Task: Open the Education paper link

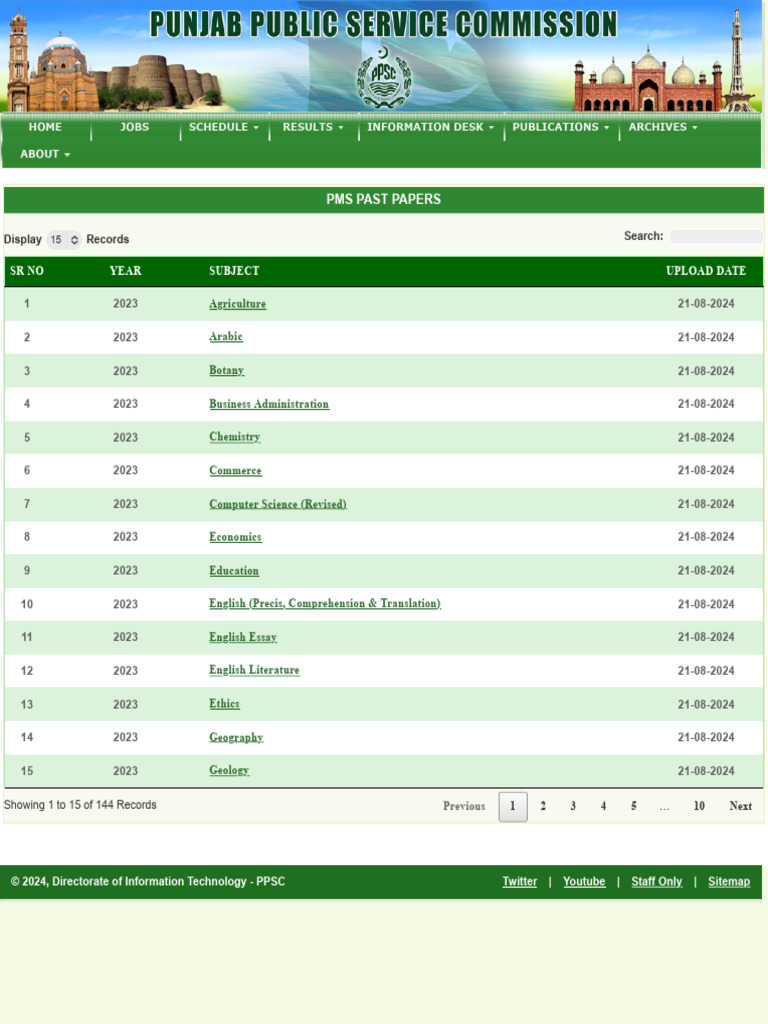Action: tap(234, 570)
